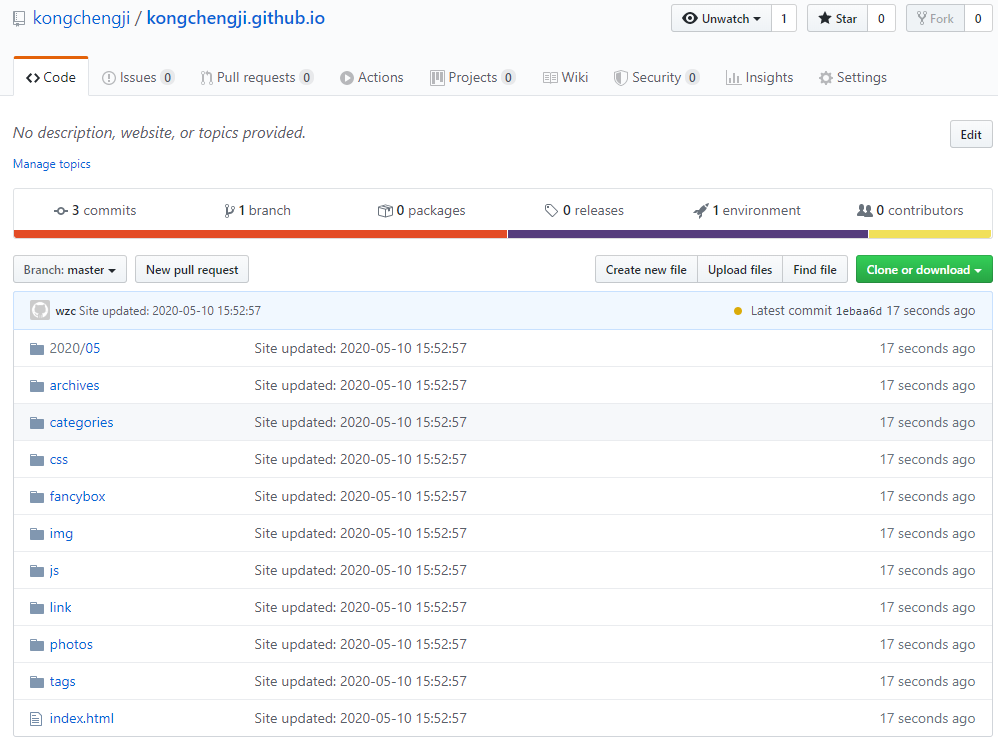Viewport: 998px width, 746px height.
Task: Open the Security tab
Action: coord(656,78)
